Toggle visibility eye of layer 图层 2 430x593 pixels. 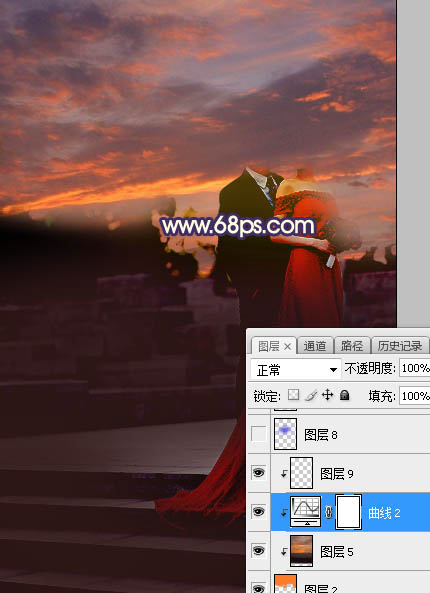pyautogui.click(x=259, y=587)
